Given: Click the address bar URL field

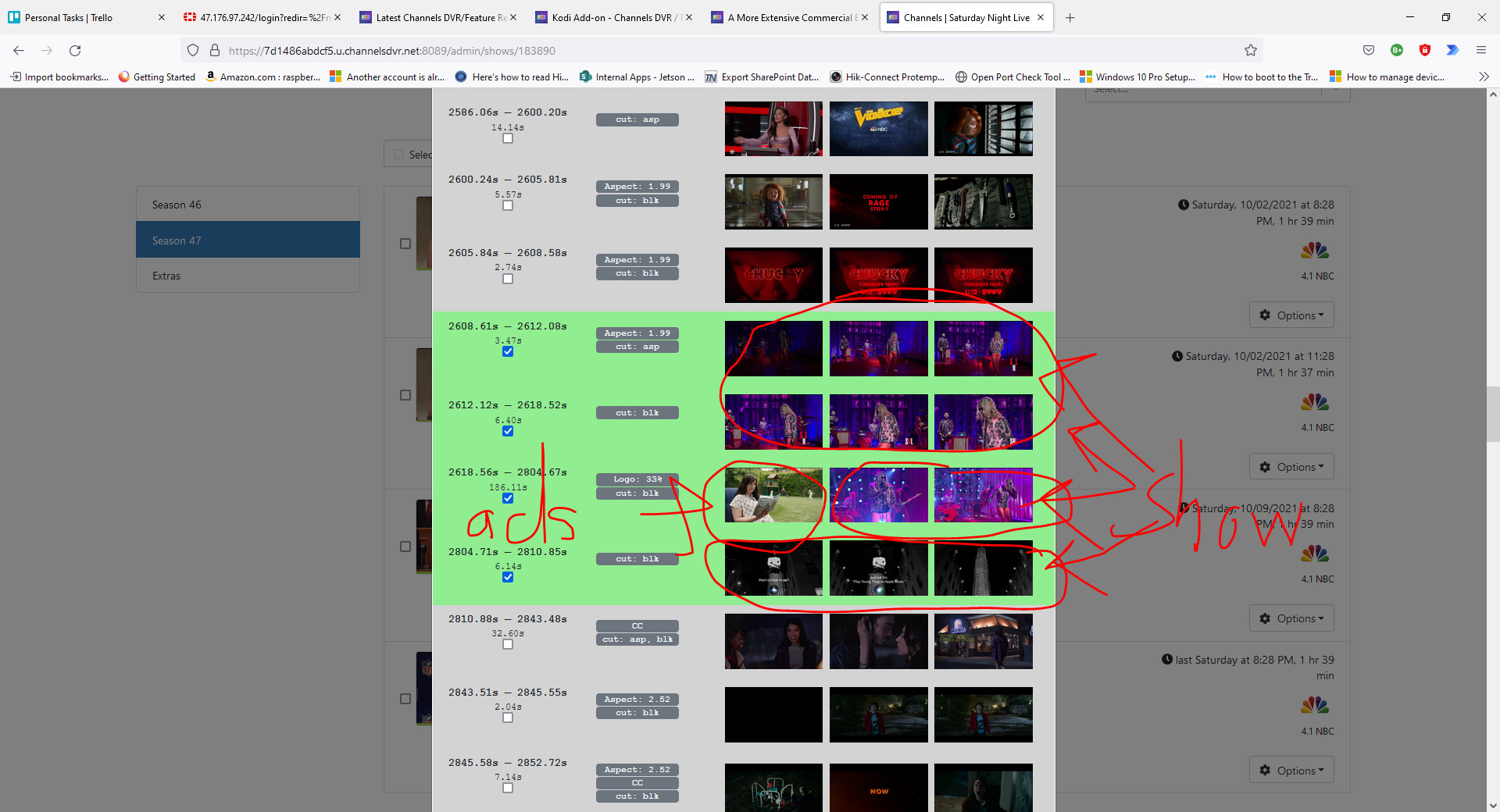Looking at the screenshot, I should (703, 51).
